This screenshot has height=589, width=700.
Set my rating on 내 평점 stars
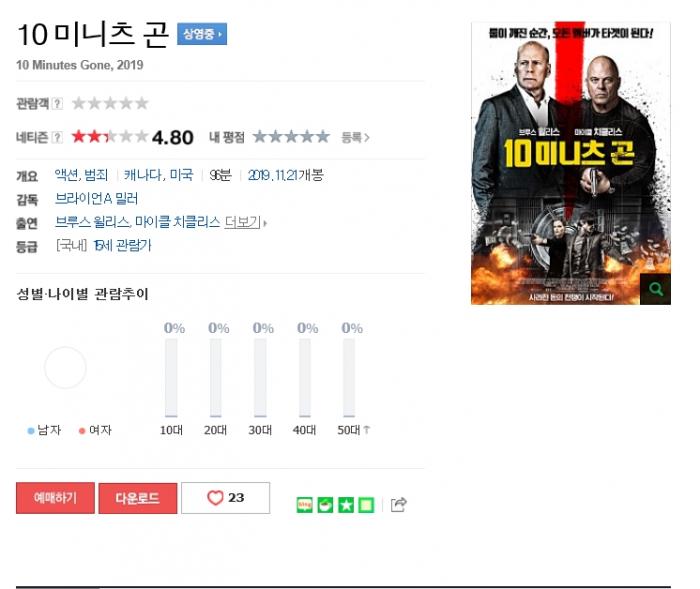tap(291, 137)
